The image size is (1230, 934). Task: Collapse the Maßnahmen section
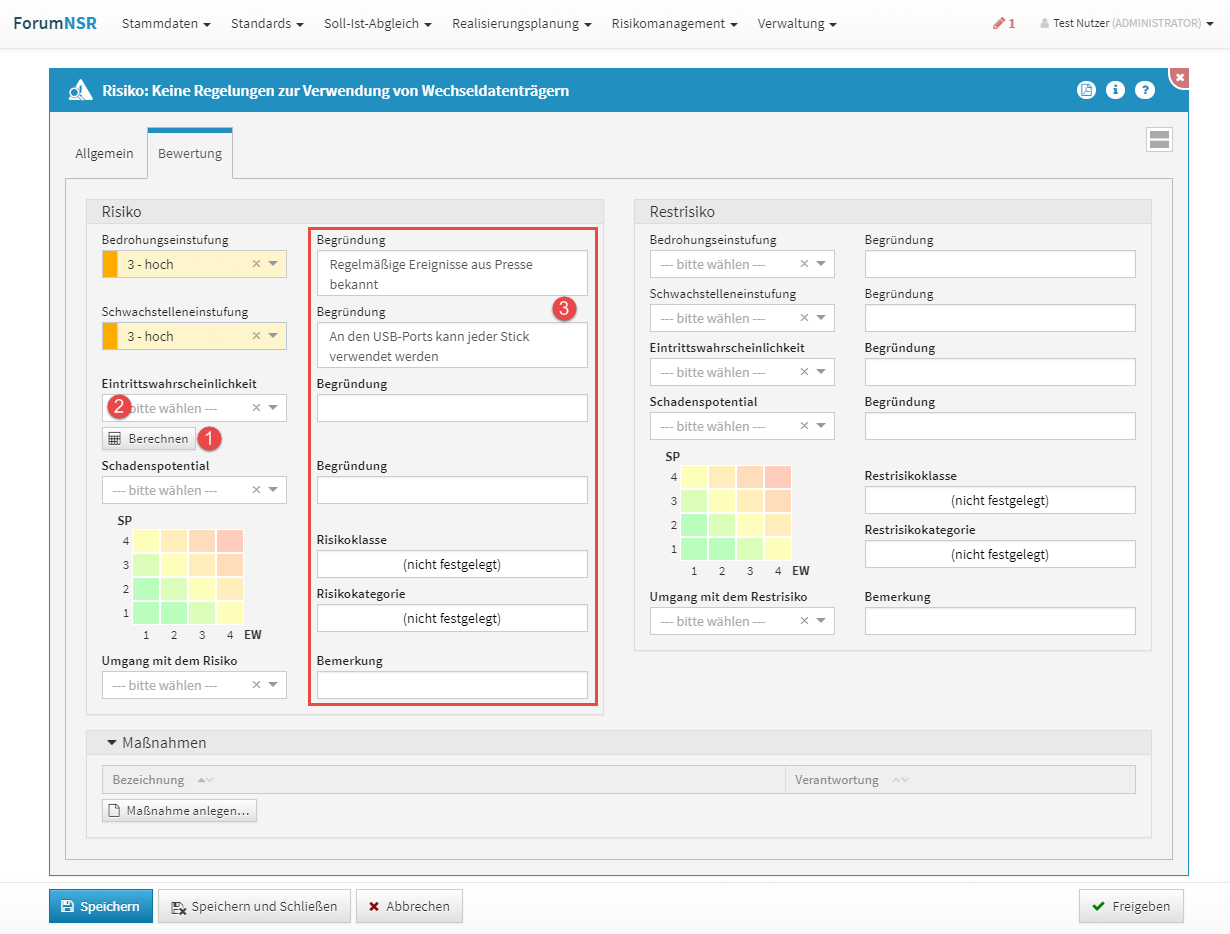click(110, 743)
